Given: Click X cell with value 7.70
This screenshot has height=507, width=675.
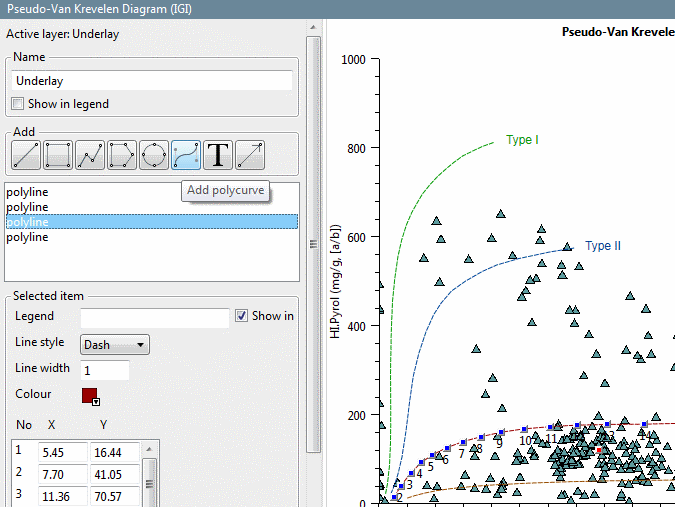Looking at the screenshot, I should point(63,475).
